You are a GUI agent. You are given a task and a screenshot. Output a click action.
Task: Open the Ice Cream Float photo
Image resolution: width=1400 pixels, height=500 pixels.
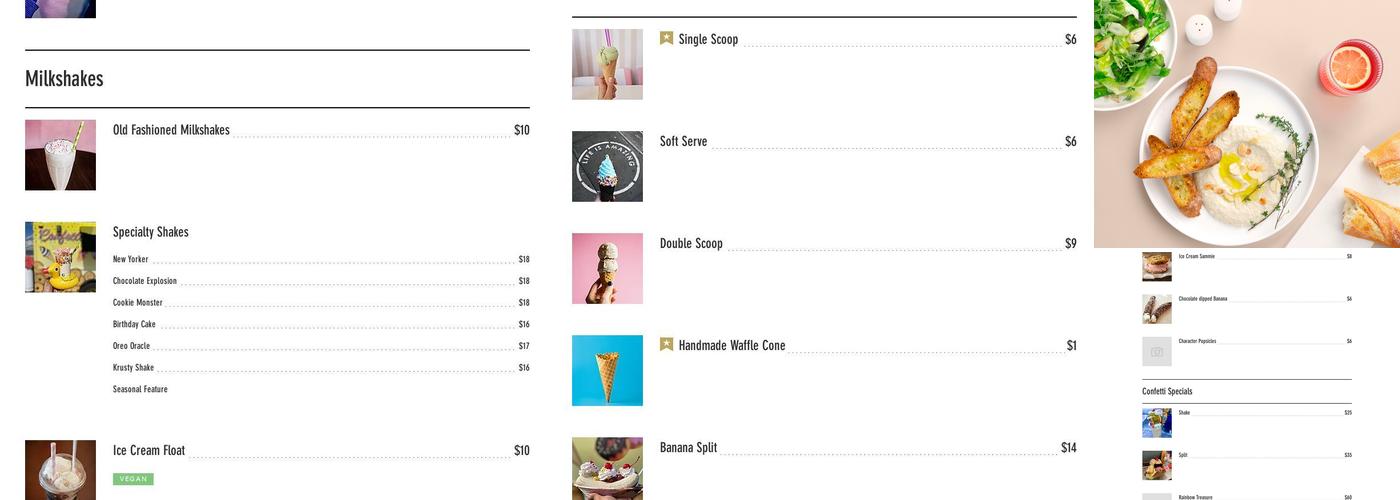point(60,470)
